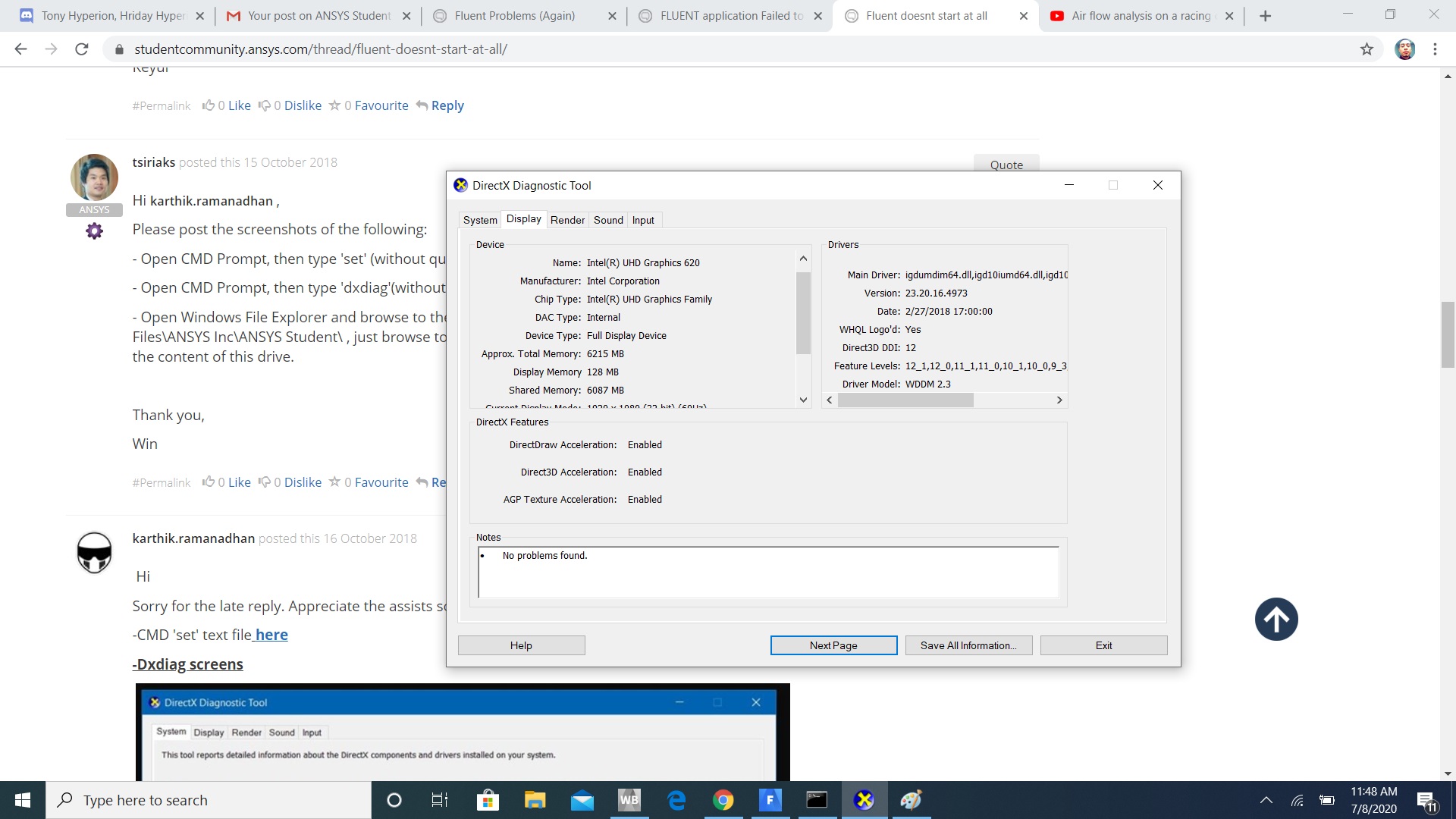Open the 'here' link for the CMD text file
This screenshot has height=819, width=1456.
click(x=271, y=635)
